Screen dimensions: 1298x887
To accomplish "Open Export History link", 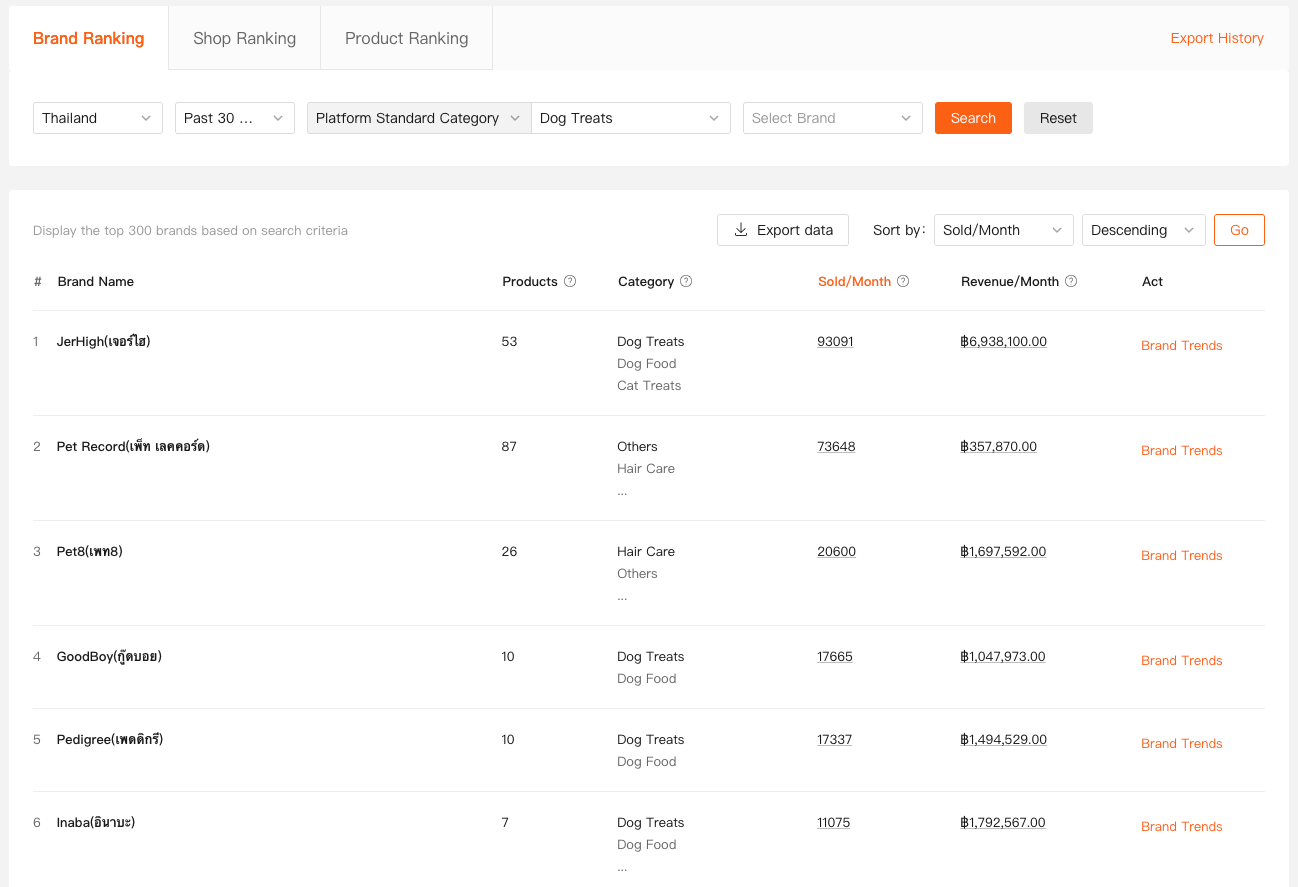I will pos(1216,38).
